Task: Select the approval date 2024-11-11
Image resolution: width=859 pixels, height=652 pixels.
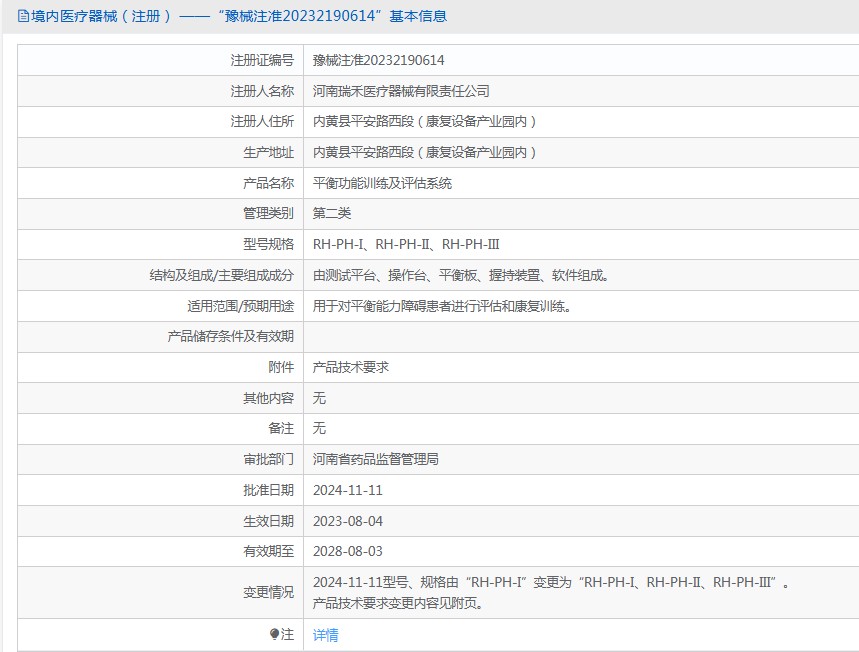Action: (347, 490)
